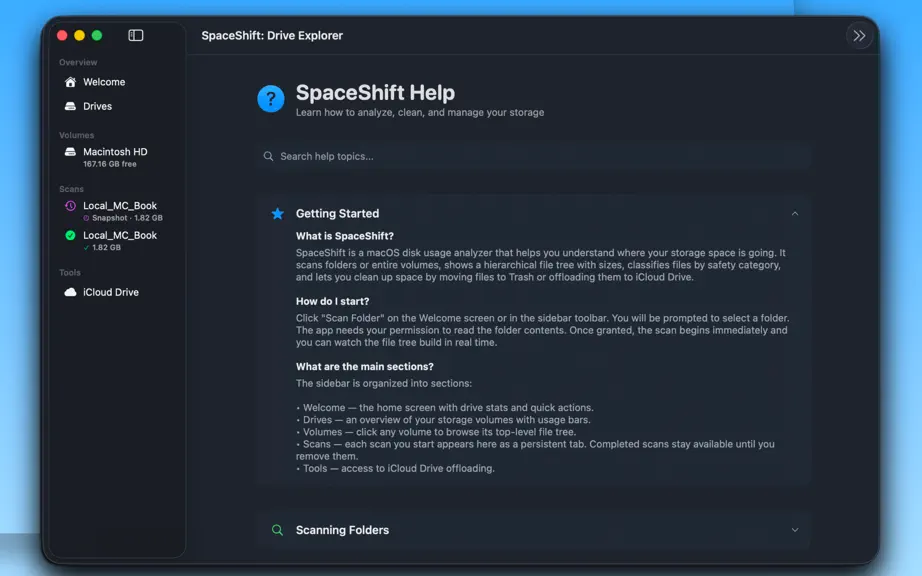922x576 pixels.
Task: Click the '167.16 GB free' label
Action: pos(110,164)
